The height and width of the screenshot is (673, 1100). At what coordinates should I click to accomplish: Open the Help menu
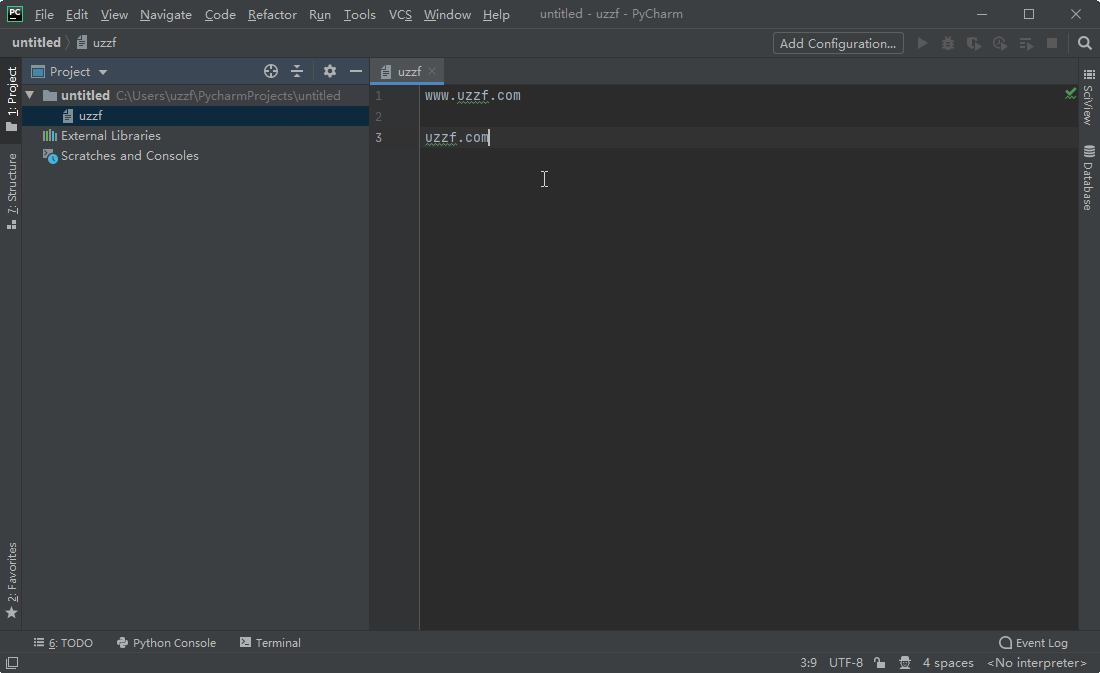[496, 15]
